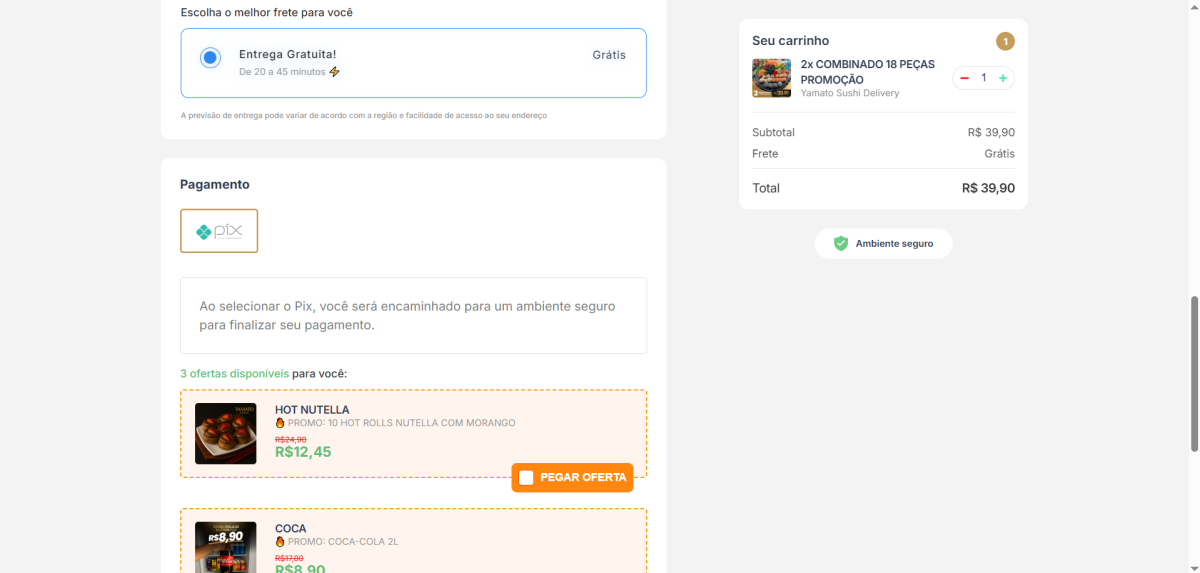Image resolution: width=1200 pixels, height=573 pixels.
Task: Open the Hot Nutella product image
Action: click(x=226, y=433)
